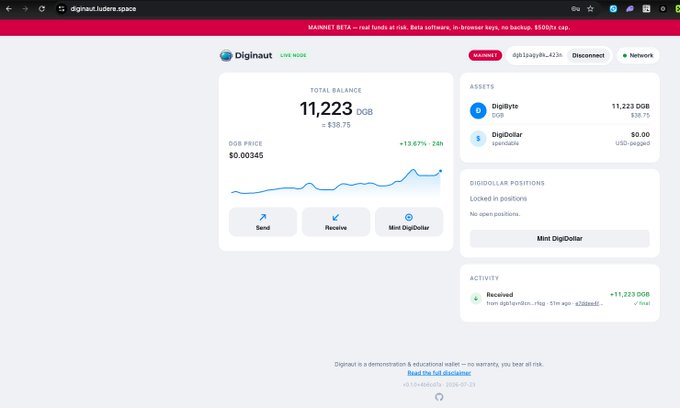Click the Mint DigiDollar tile under chart
This screenshot has width=680, height=408.
point(409,222)
